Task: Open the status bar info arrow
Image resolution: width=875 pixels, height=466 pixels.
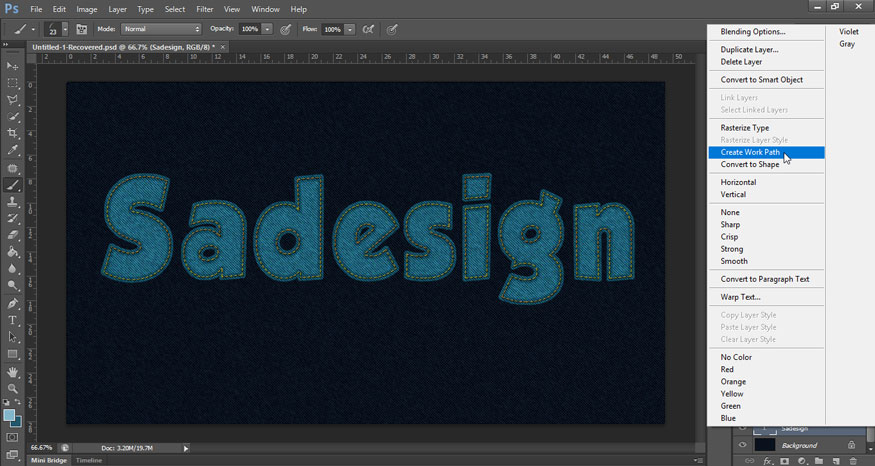Action: (186, 448)
